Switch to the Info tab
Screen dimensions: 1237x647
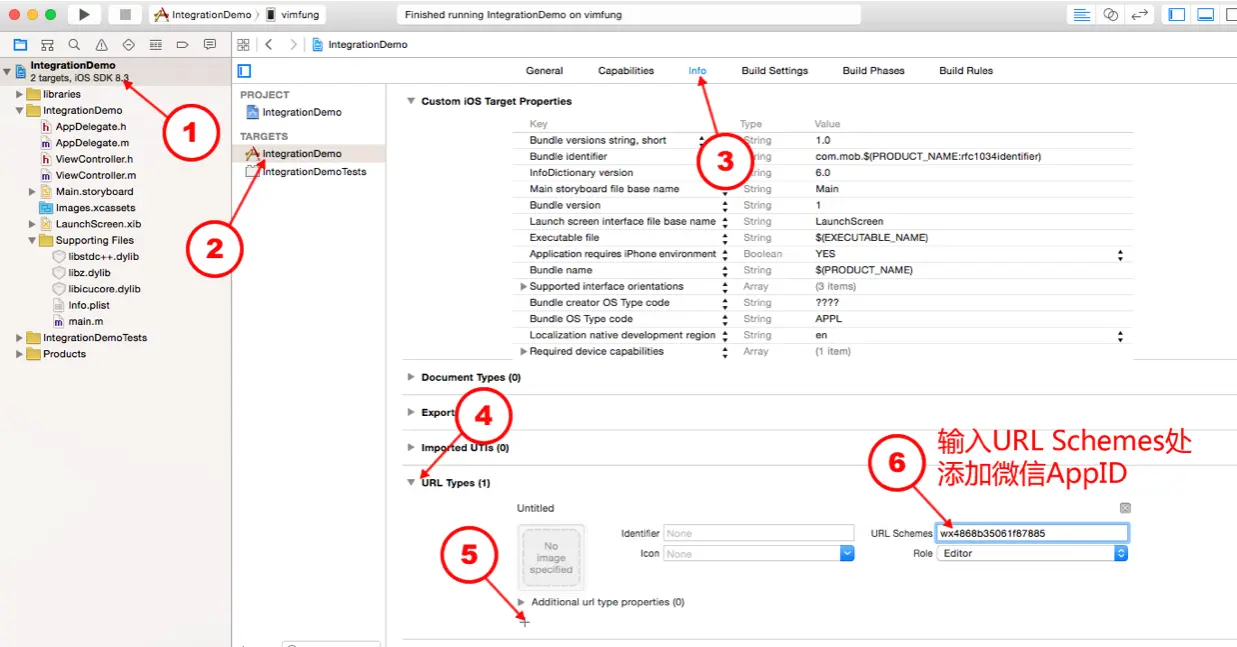point(697,71)
